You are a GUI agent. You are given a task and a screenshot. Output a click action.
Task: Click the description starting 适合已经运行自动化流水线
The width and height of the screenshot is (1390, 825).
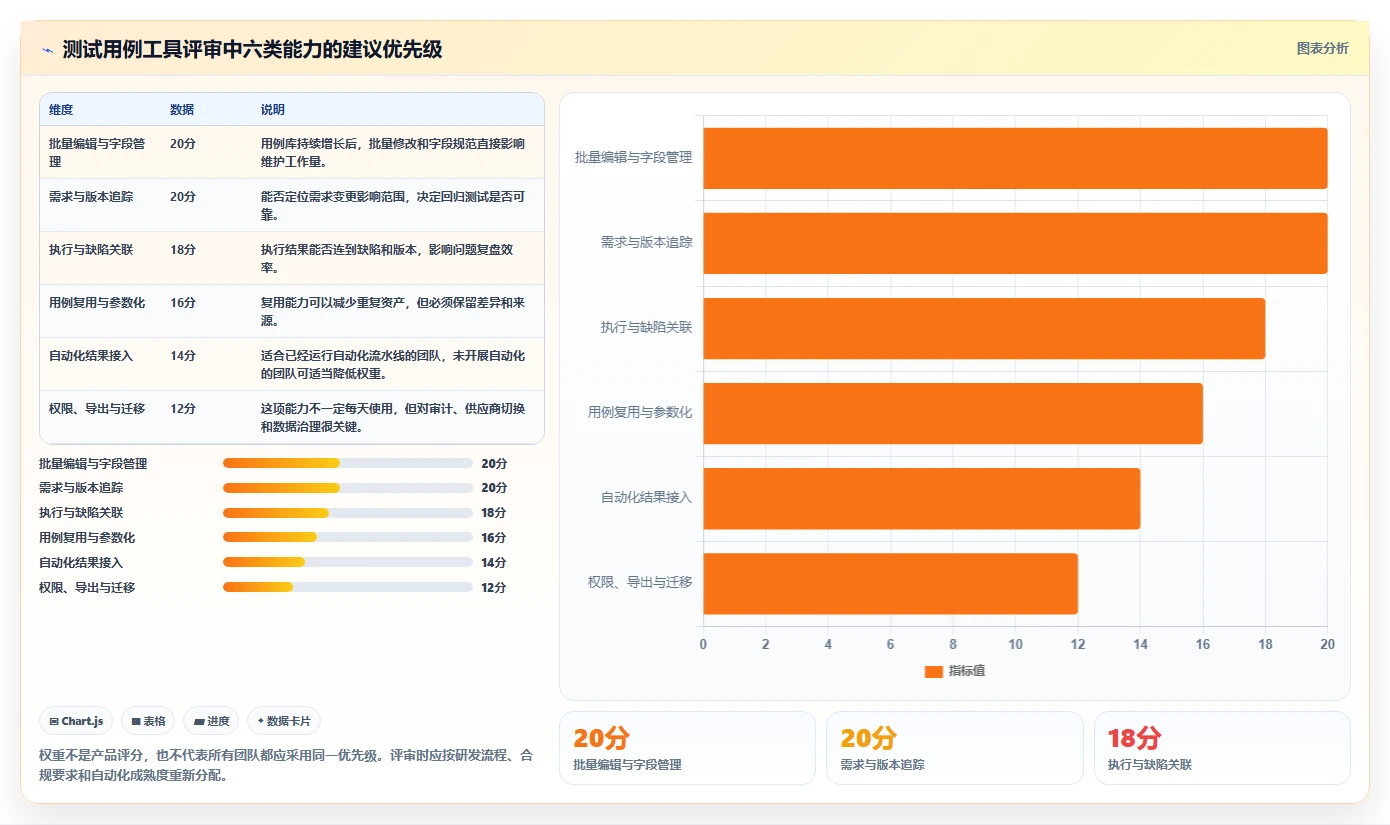pos(393,364)
